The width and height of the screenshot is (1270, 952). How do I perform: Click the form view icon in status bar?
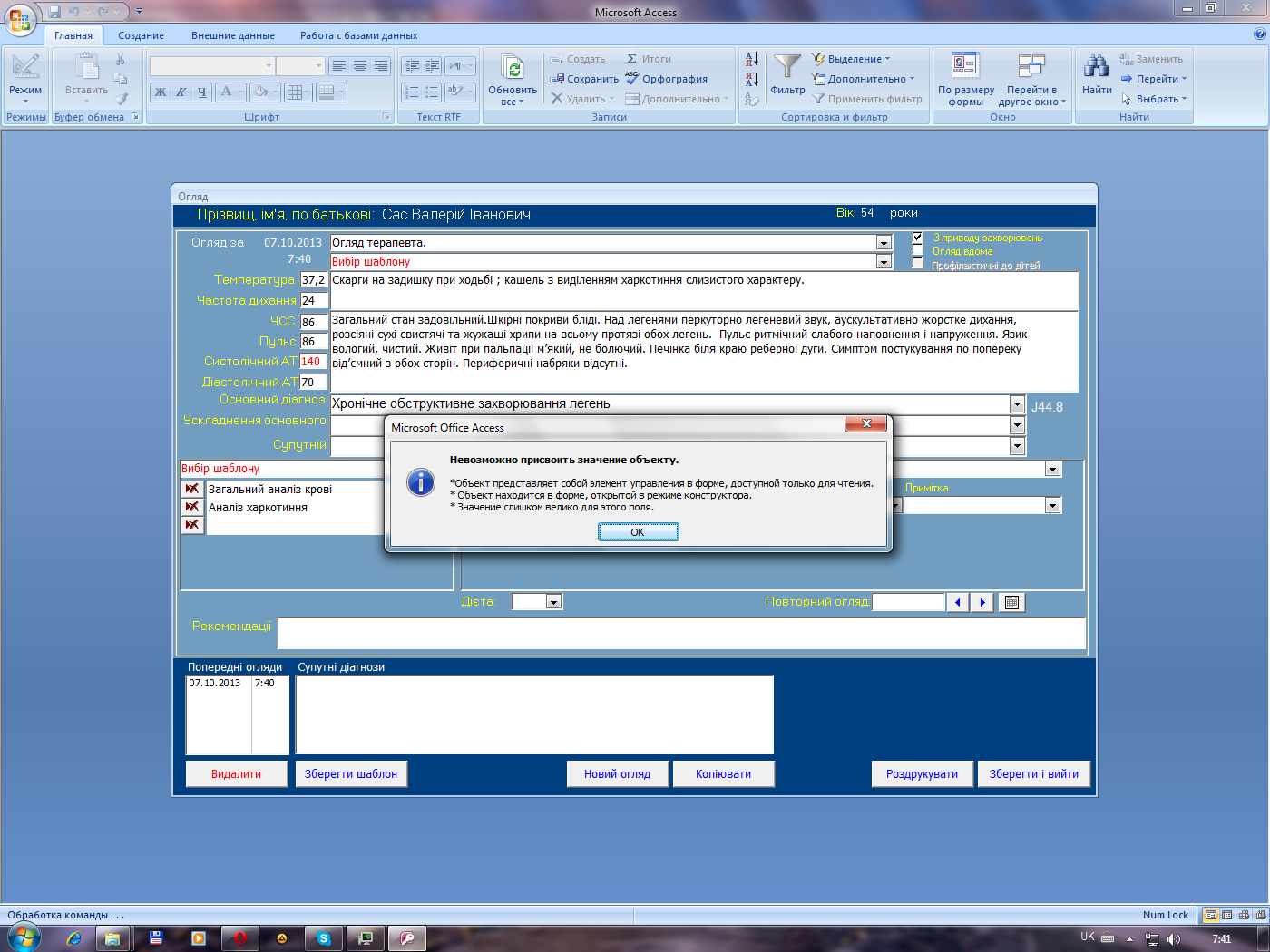click(x=1211, y=915)
